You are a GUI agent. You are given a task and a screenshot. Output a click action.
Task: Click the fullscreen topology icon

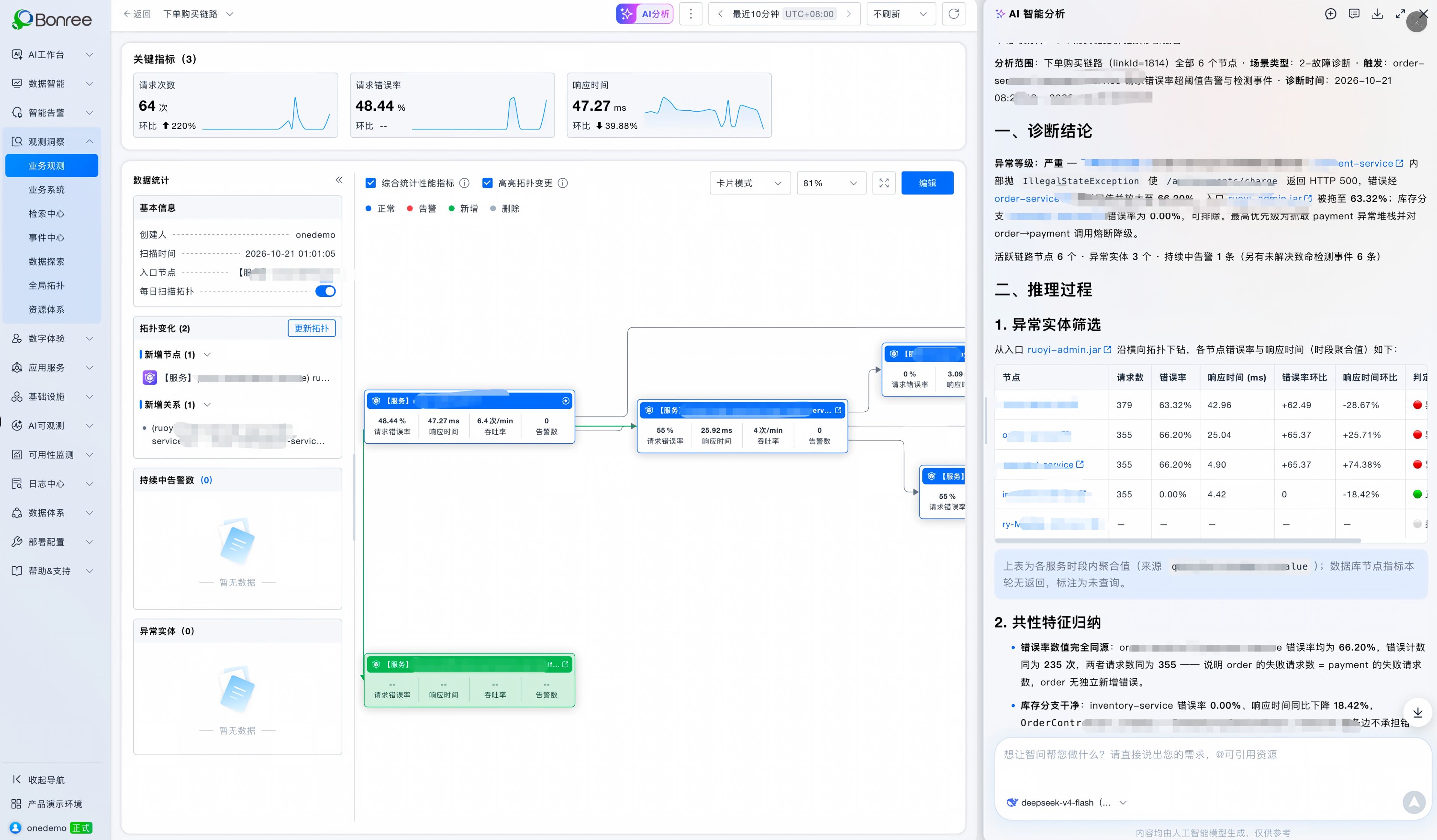coord(884,183)
